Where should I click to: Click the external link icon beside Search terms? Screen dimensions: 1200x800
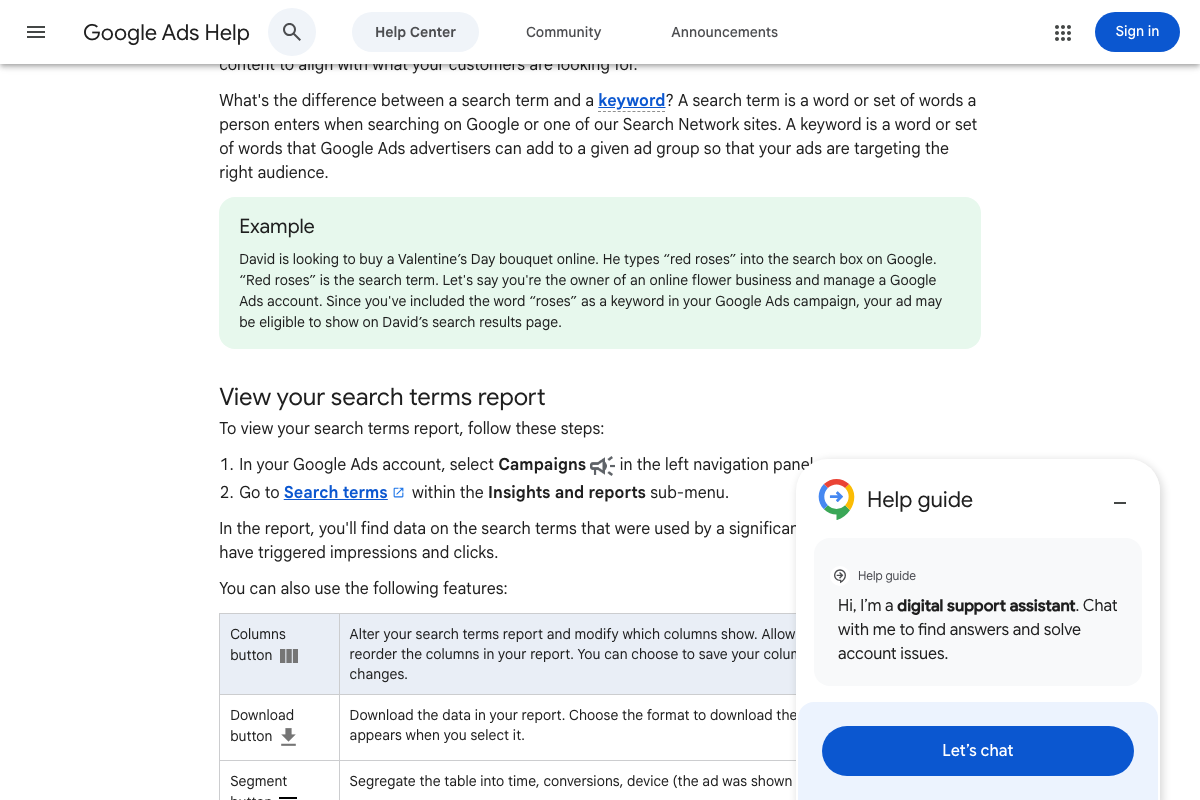(x=398, y=492)
